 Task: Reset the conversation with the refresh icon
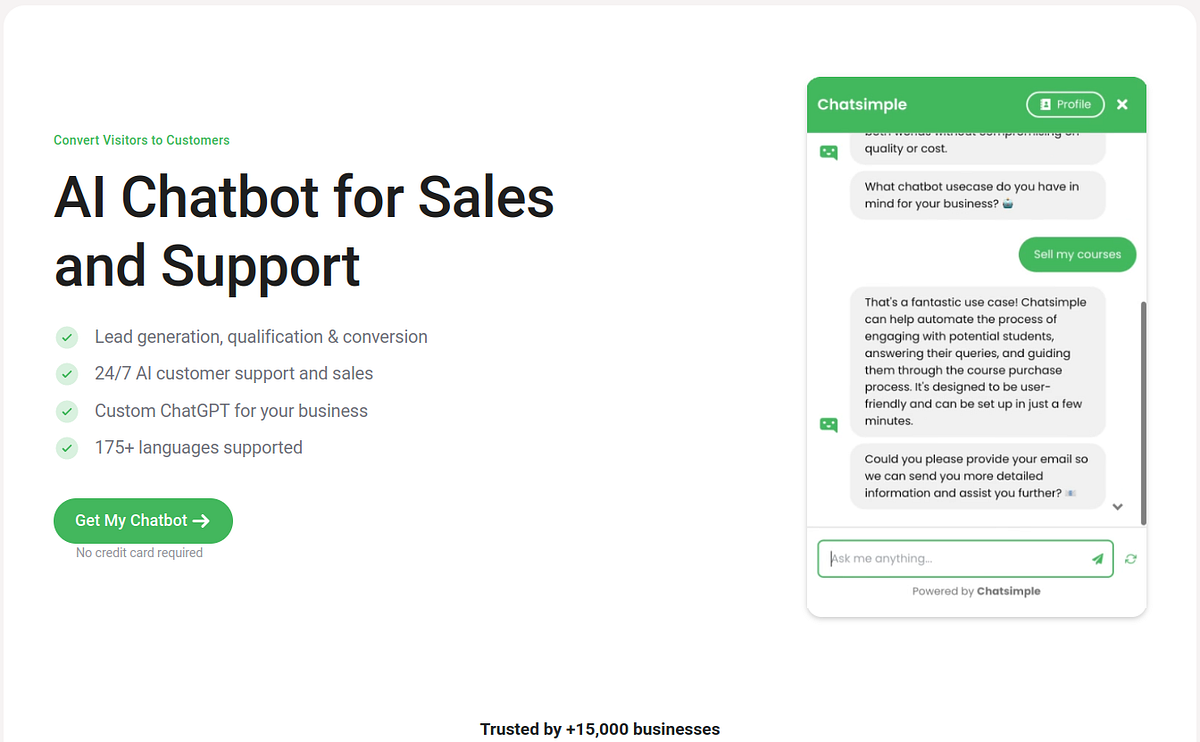(1130, 558)
